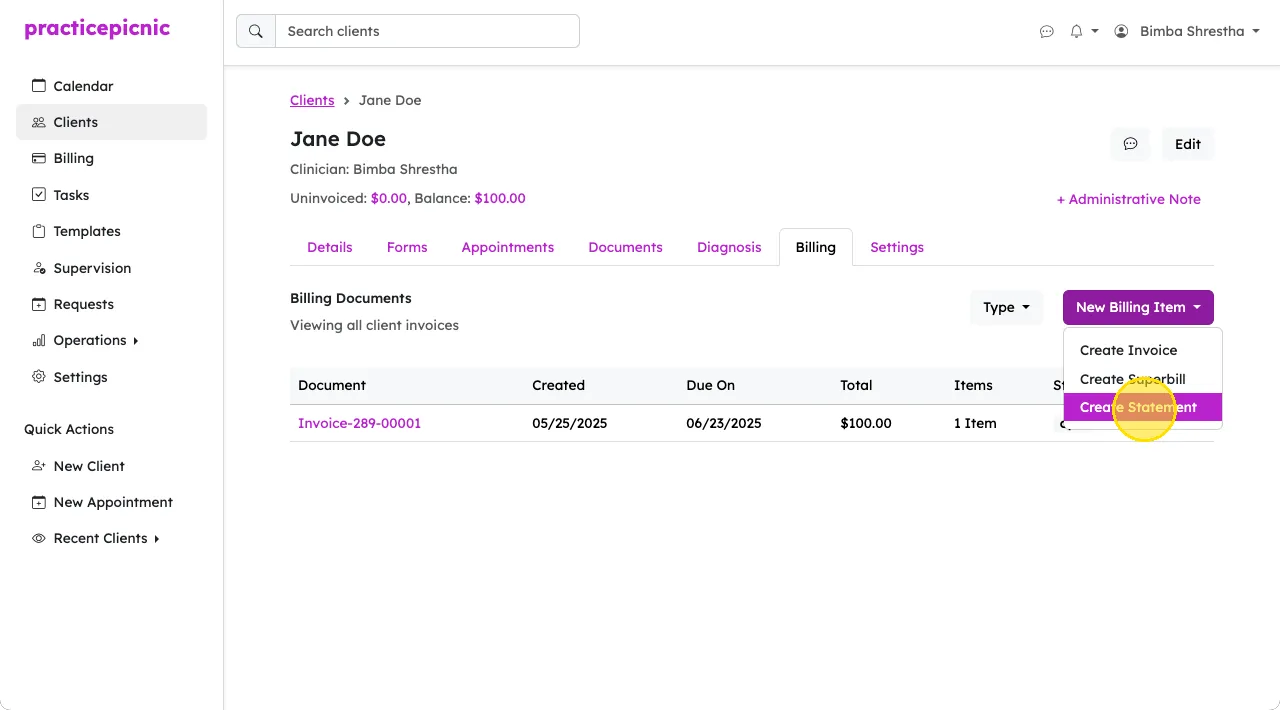The width and height of the screenshot is (1280, 710).
Task: Open the Type filter dropdown
Action: pos(1007,307)
